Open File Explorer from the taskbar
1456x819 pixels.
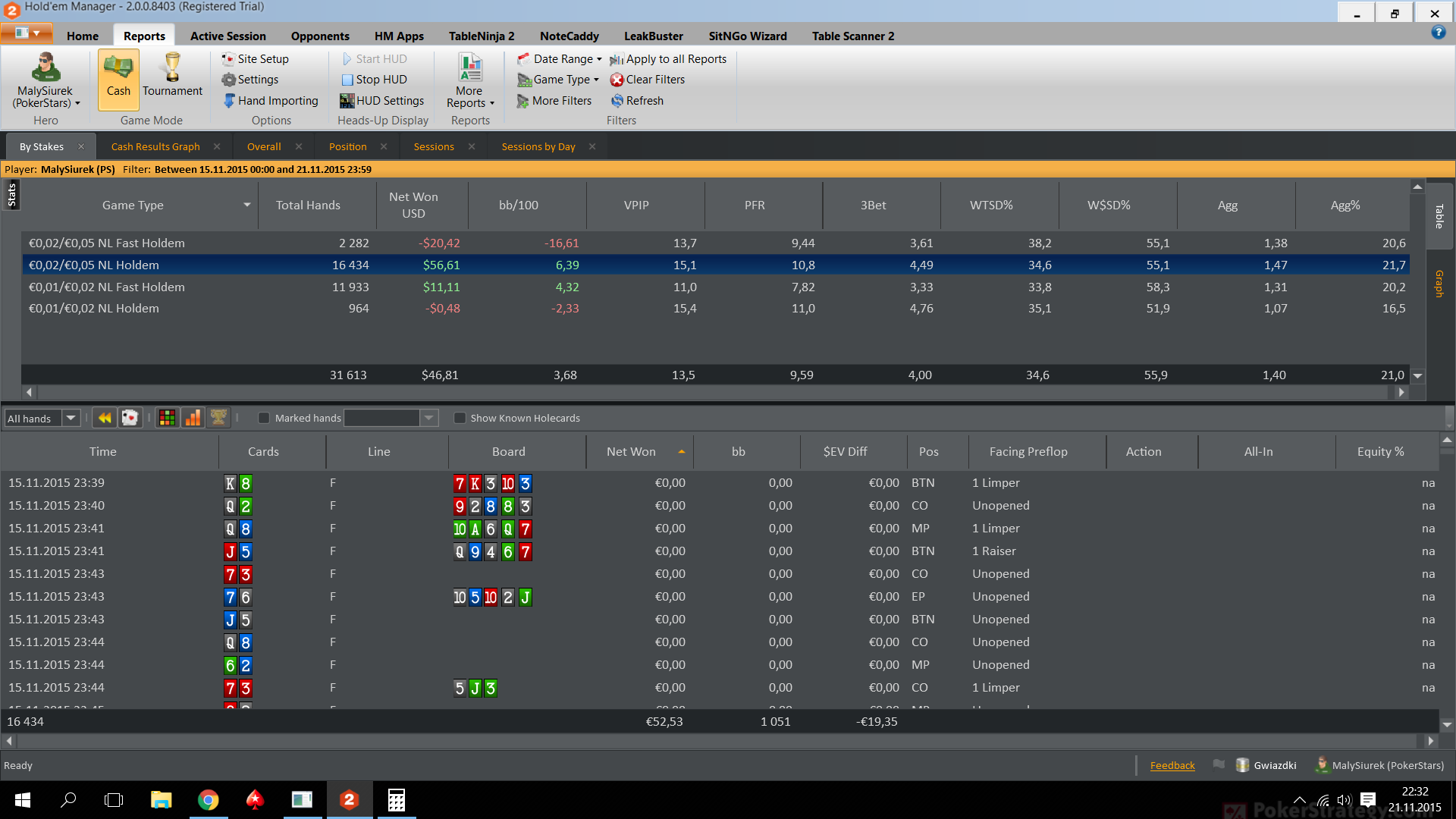point(161,800)
